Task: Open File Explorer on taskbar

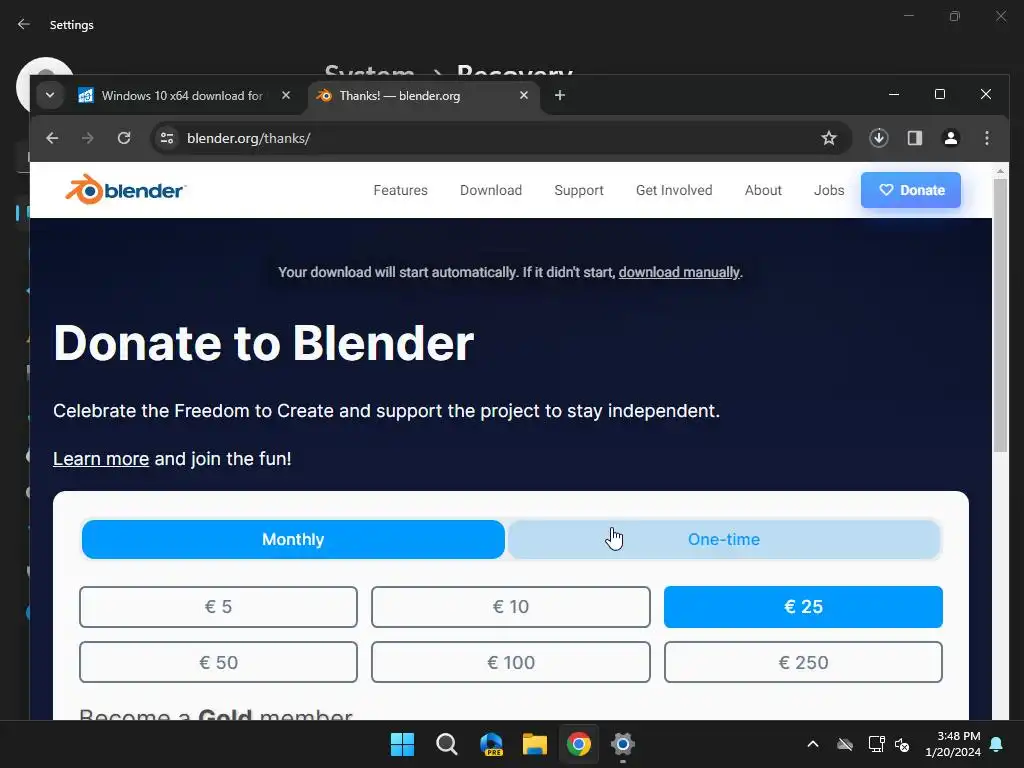Action: coord(535,744)
